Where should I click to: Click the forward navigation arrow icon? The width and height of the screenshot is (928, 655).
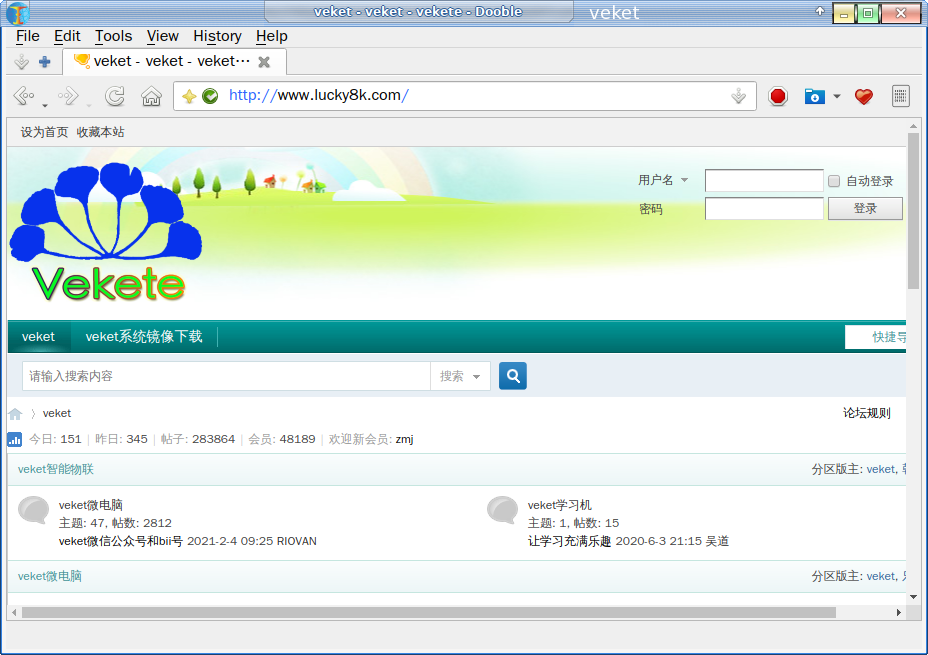tap(68, 95)
